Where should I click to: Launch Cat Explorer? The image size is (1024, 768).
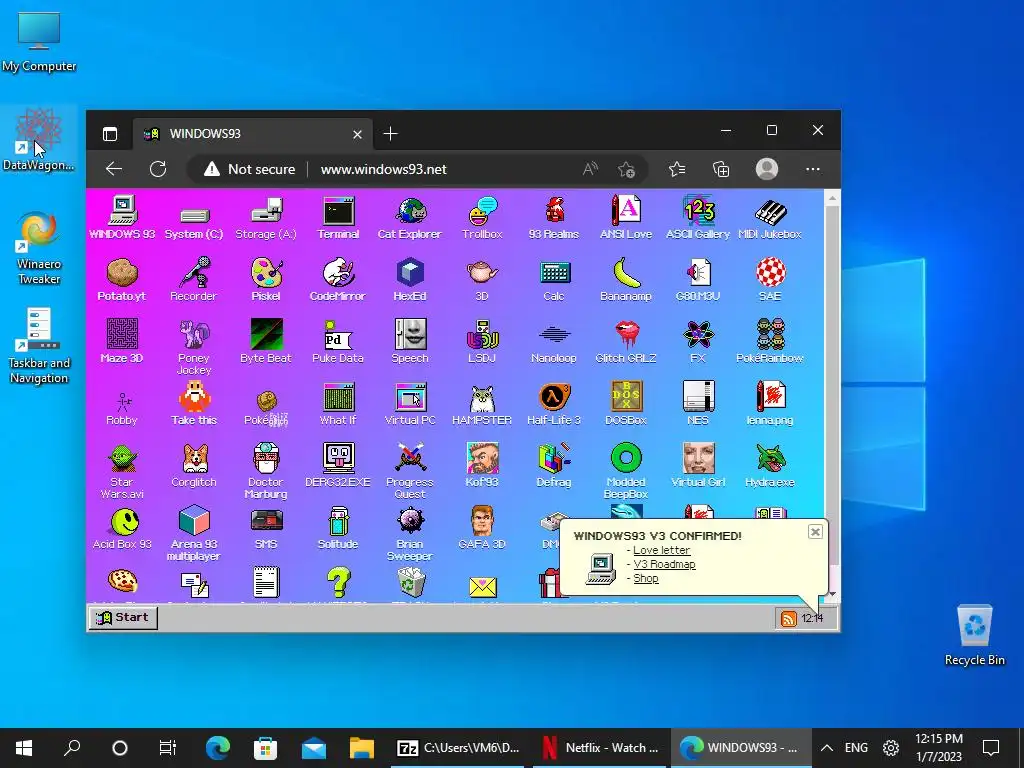pos(409,218)
